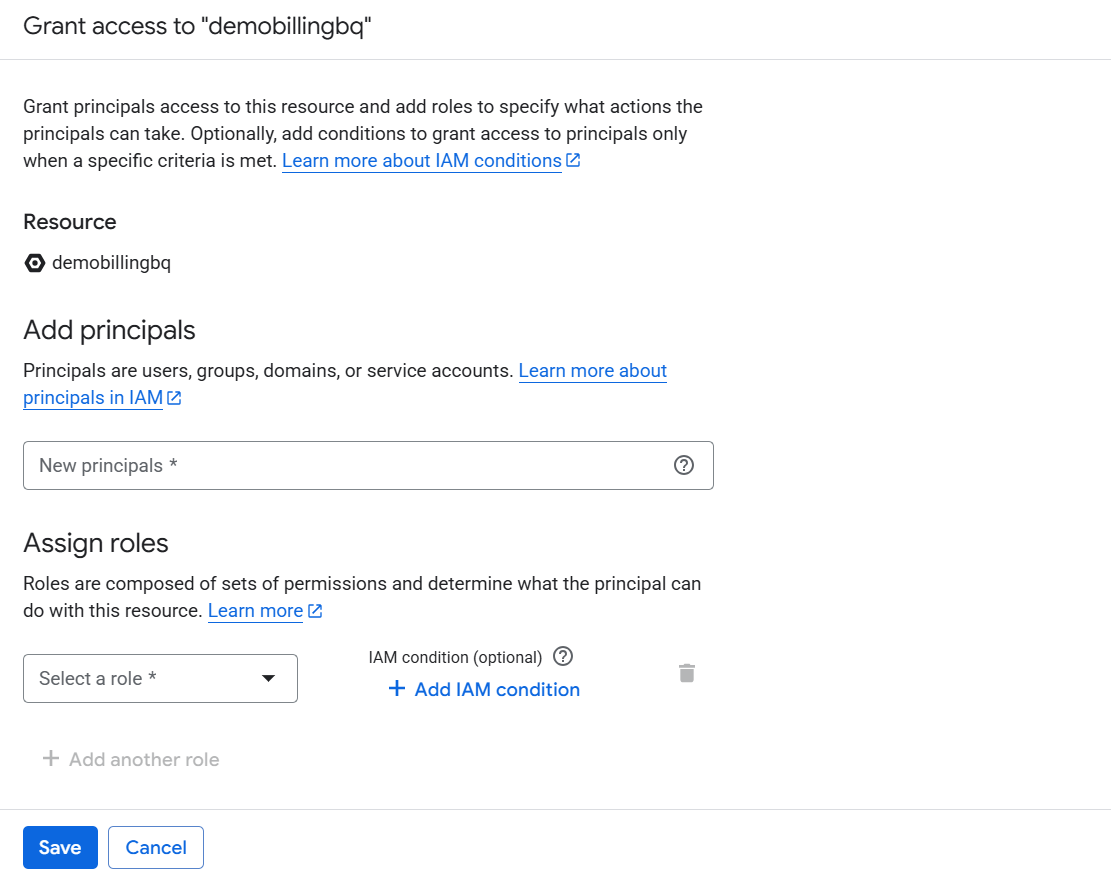Click external-link icon after IAM conditions link

[x=573, y=160]
